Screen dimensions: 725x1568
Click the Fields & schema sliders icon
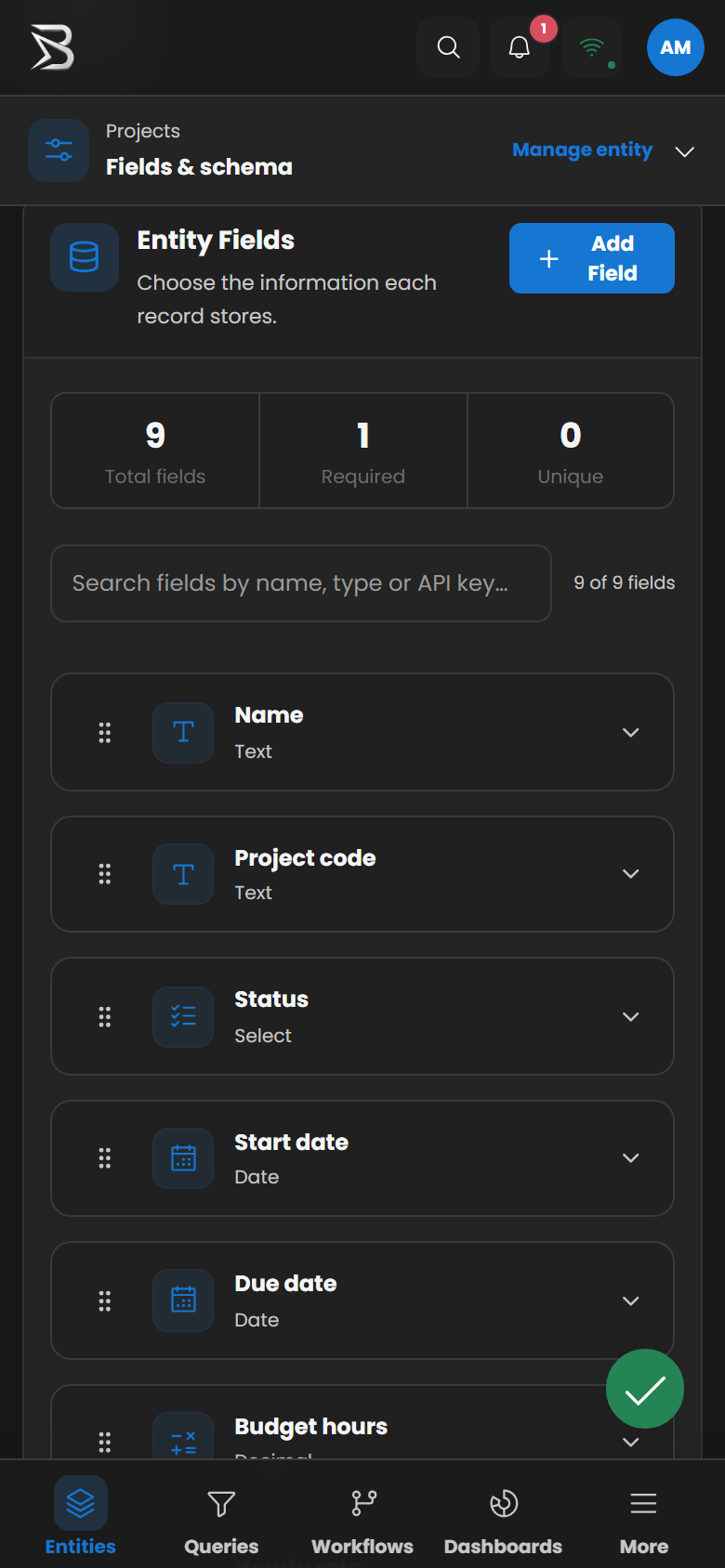click(x=59, y=150)
